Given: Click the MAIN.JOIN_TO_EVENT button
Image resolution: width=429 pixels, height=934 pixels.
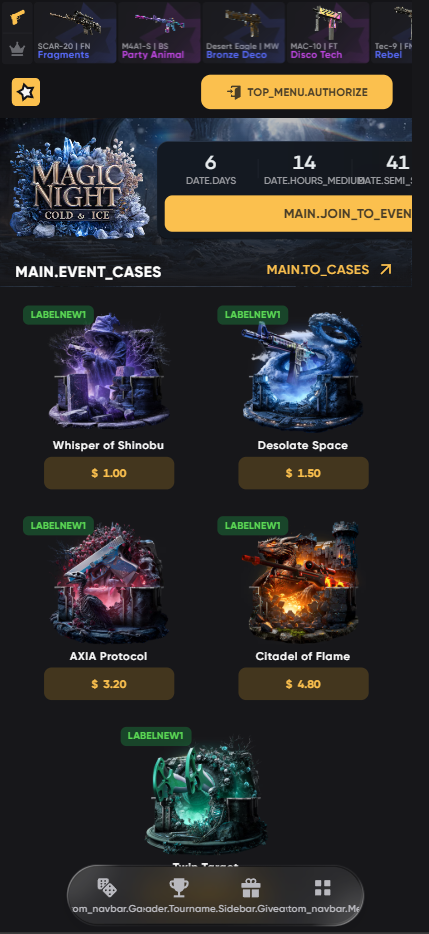Looking at the screenshot, I should pyautogui.click(x=288, y=213).
